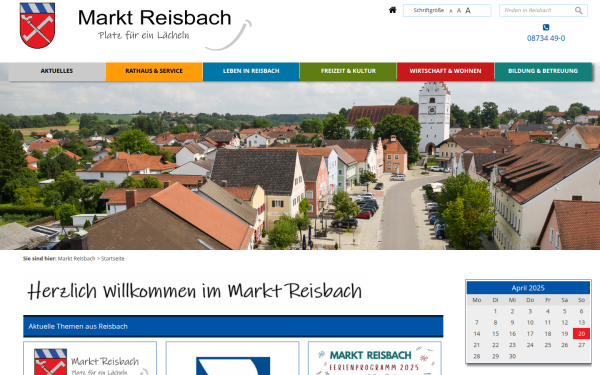Focus the 'Finden in Reisbach' search field
The height and width of the screenshot is (375, 600).
(543, 10)
